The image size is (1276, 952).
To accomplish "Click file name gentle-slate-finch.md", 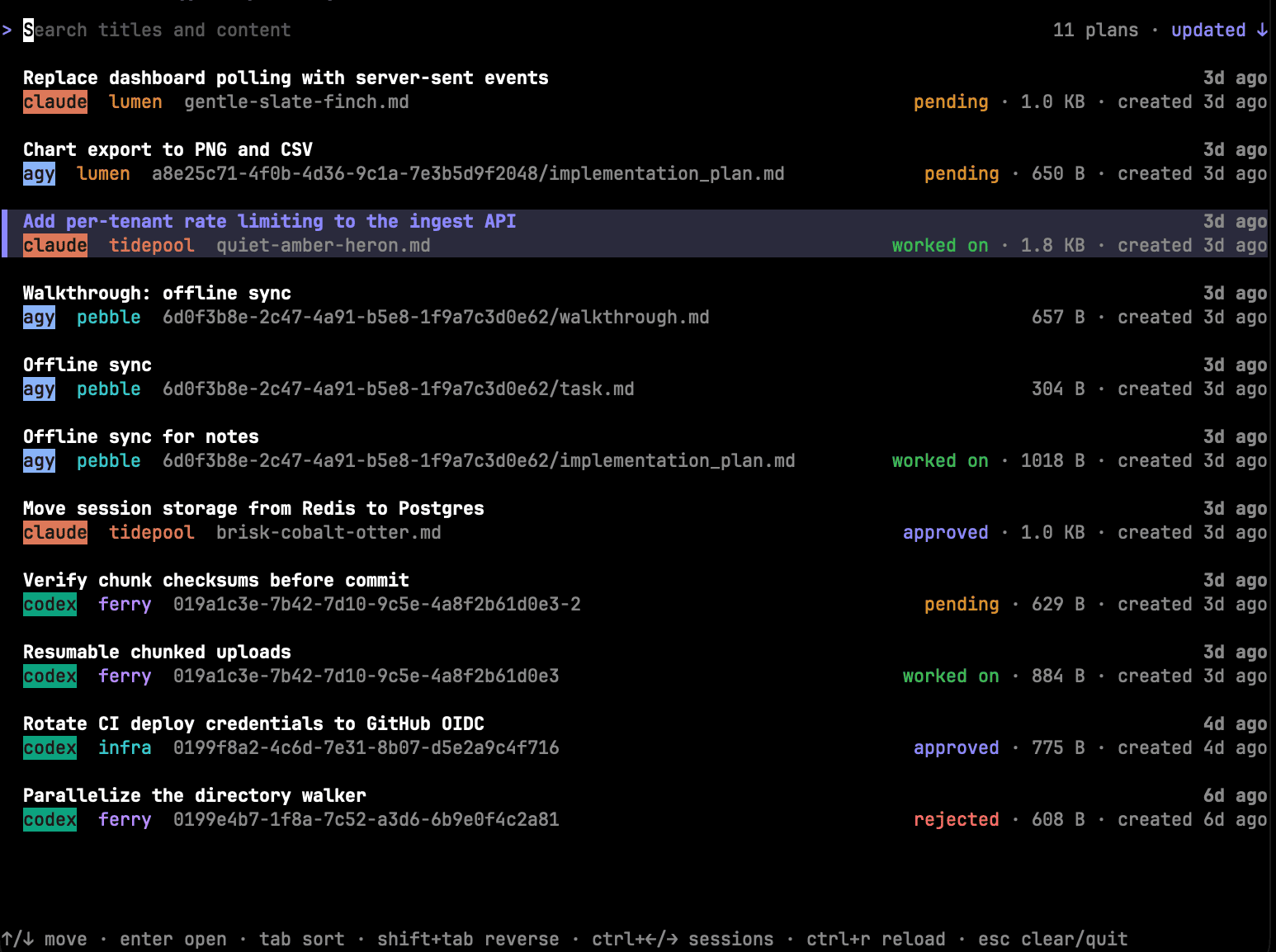I will [296, 101].
